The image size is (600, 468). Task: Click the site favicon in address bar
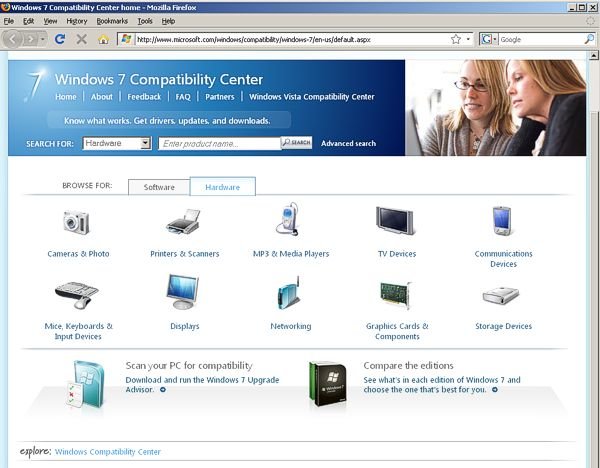(126, 39)
